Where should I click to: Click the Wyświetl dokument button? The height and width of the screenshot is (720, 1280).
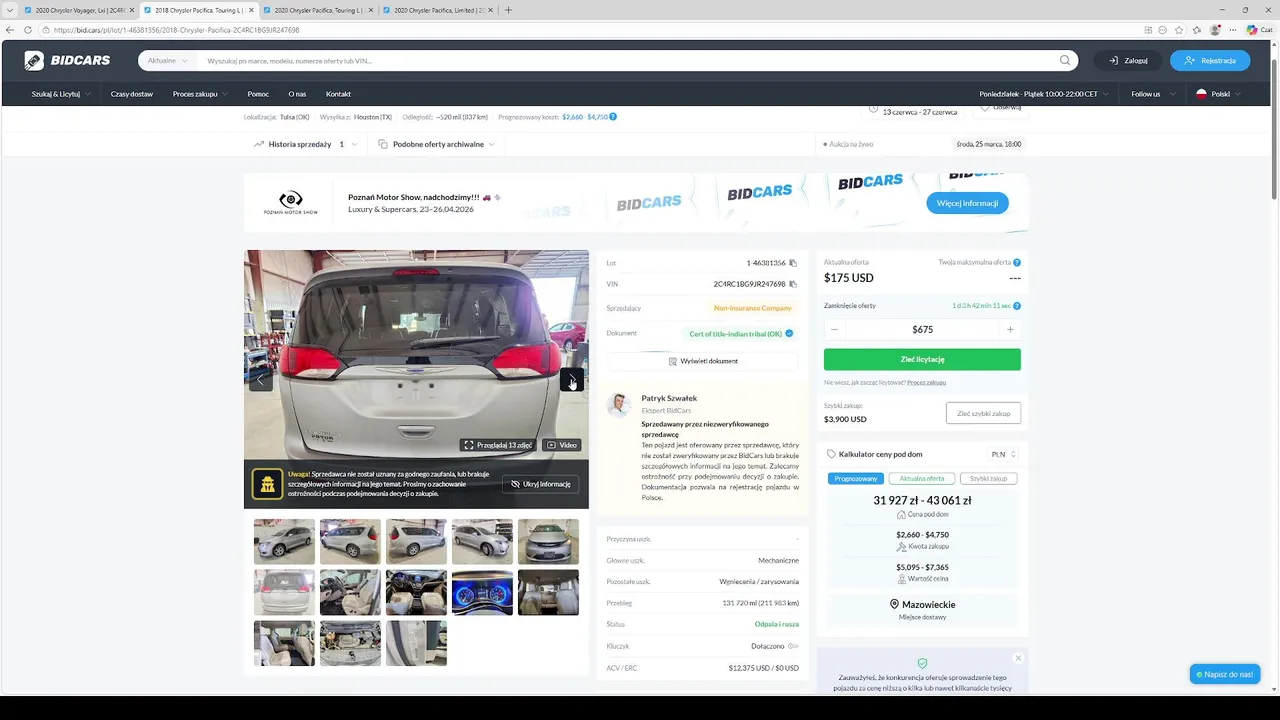tap(703, 361)
